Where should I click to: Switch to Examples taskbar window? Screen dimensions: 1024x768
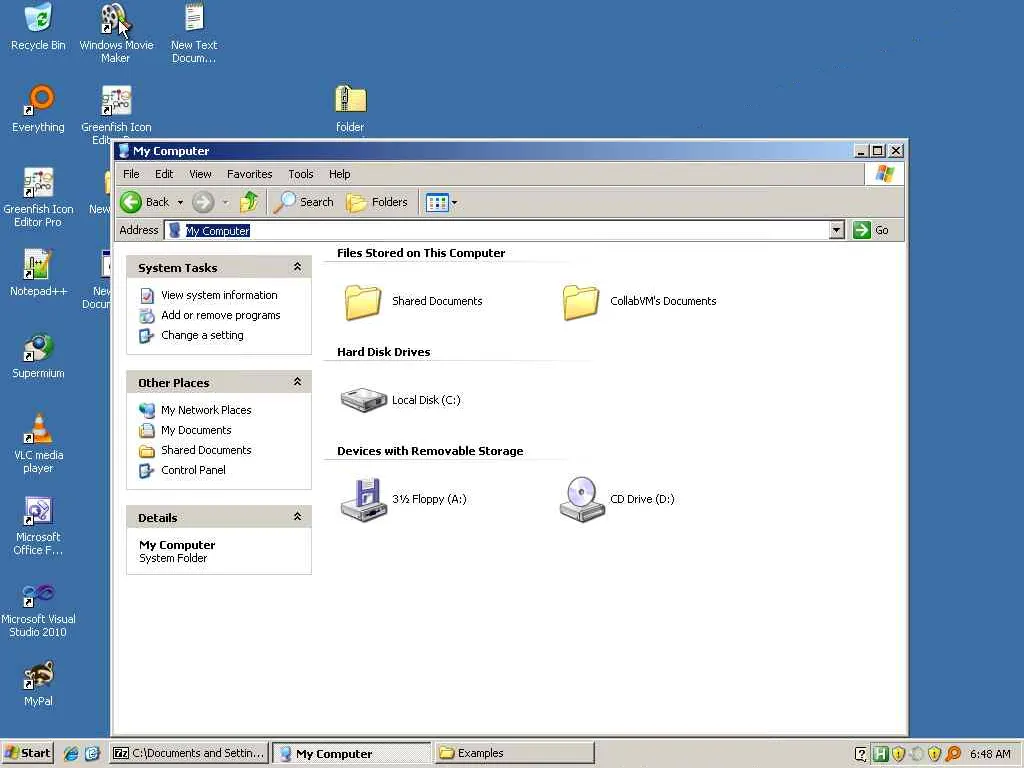coord(514,753)
